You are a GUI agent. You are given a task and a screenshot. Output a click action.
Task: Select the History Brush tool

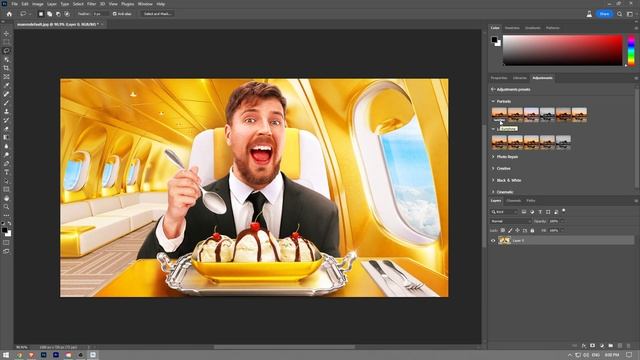click(6, 120)
